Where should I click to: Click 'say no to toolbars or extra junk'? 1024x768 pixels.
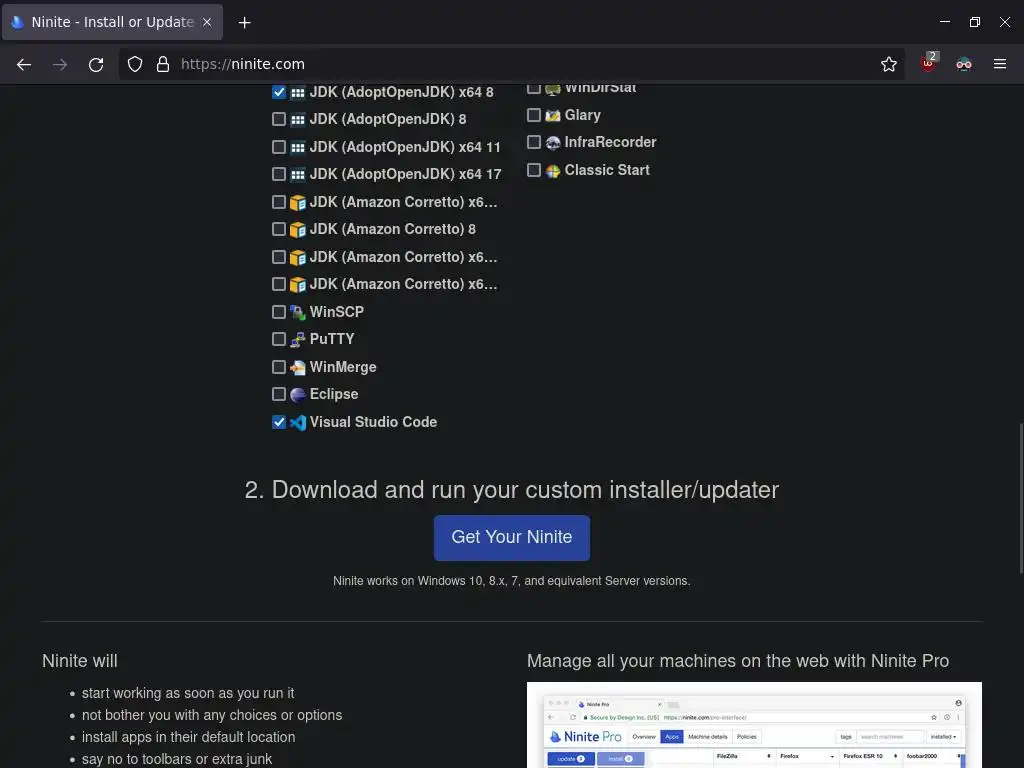(x=176, y=760)
